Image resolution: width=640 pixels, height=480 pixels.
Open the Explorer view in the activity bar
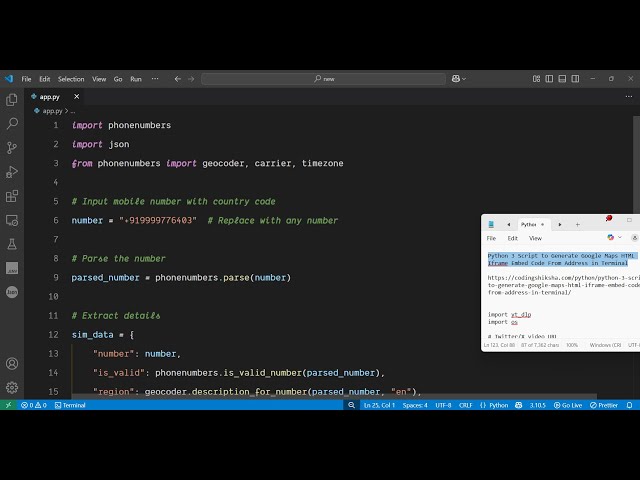click(x=12, y=100)
